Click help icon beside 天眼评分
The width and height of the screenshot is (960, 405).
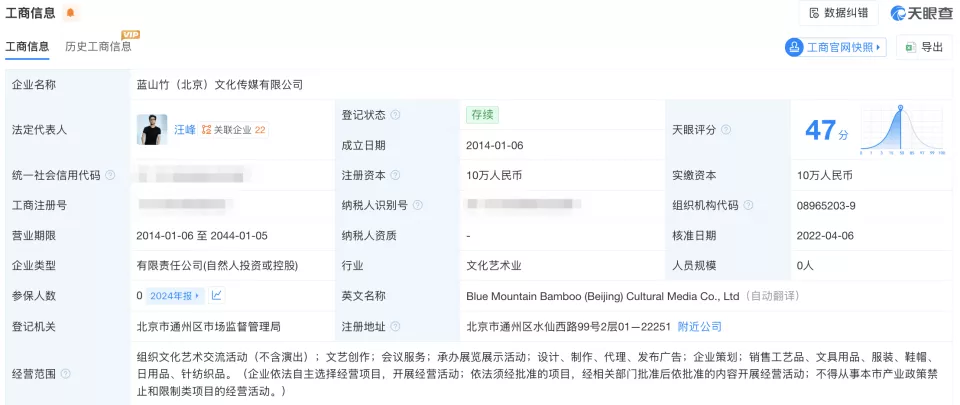726,130
